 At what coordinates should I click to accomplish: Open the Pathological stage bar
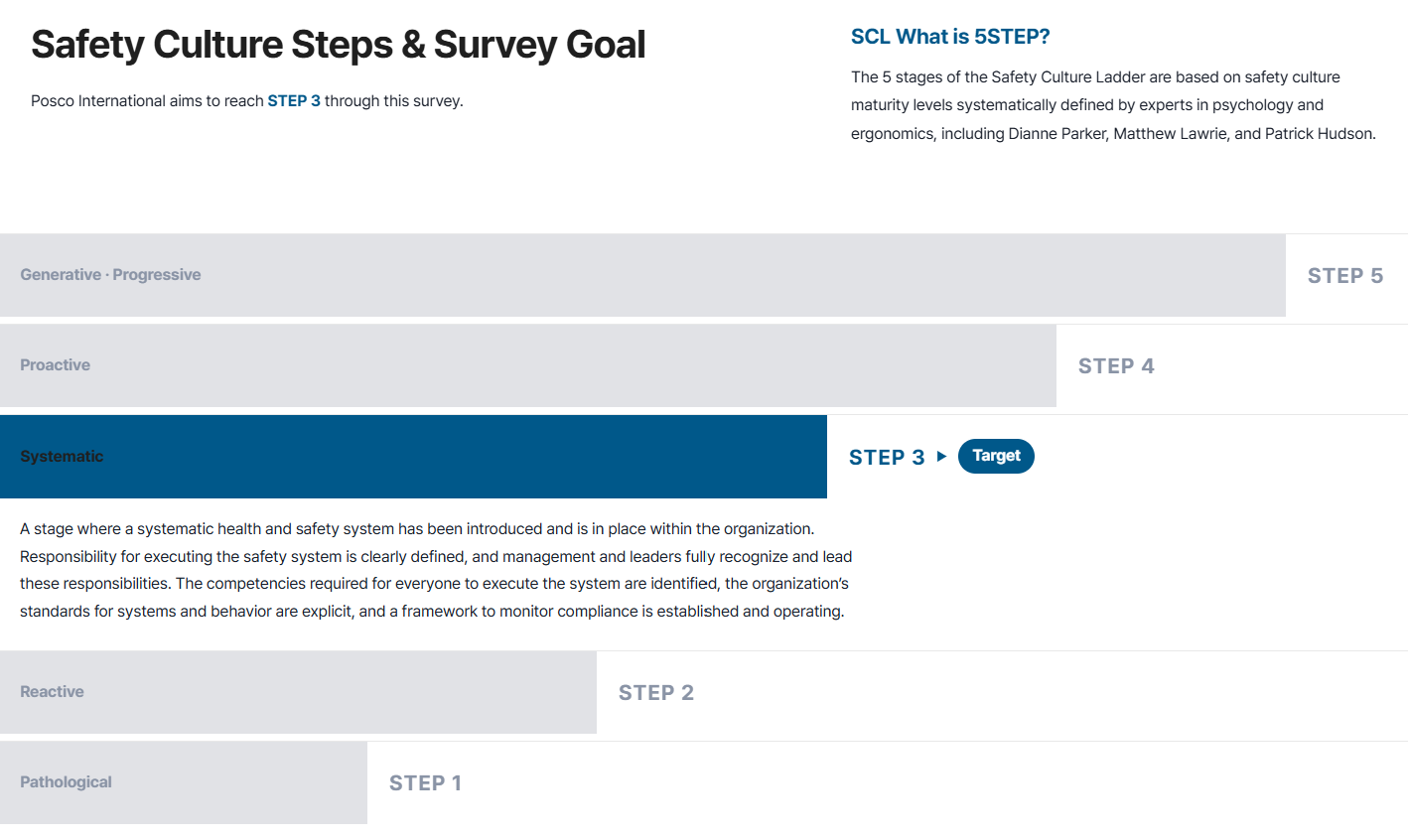click(x=184, y=782)
